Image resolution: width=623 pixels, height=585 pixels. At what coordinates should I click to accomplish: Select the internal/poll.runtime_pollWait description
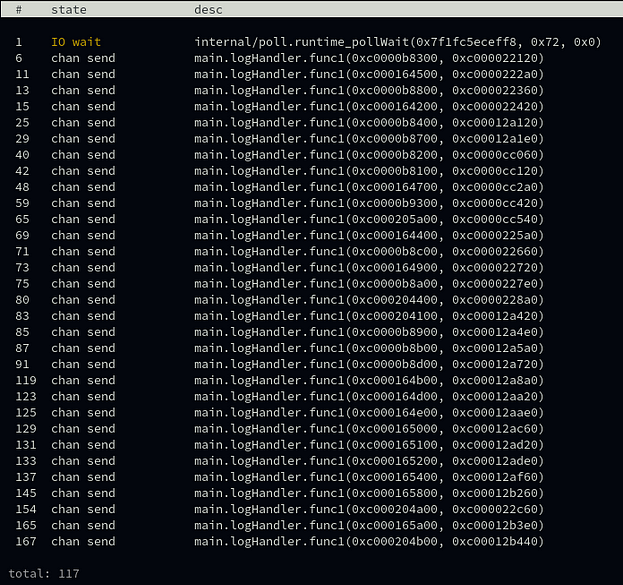coord(398,42)
